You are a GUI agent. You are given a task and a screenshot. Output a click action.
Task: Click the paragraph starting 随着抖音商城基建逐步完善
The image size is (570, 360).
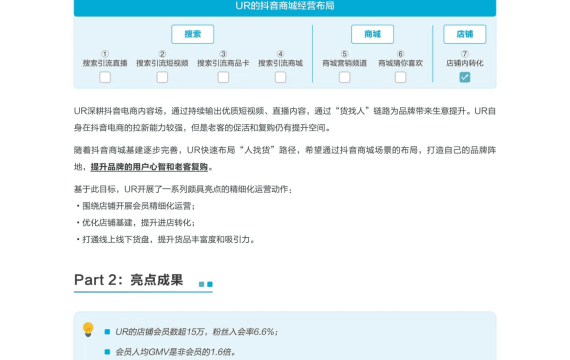(x=285, y=159)
